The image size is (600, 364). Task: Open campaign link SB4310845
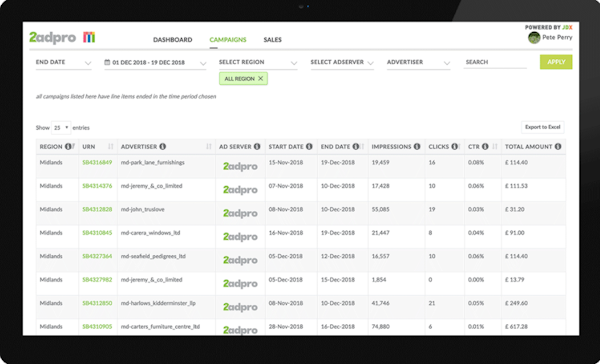(97, 233)
